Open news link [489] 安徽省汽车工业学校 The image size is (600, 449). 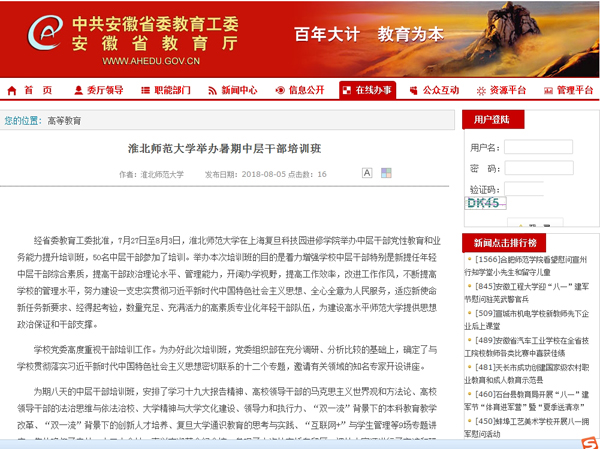(527, 346)
